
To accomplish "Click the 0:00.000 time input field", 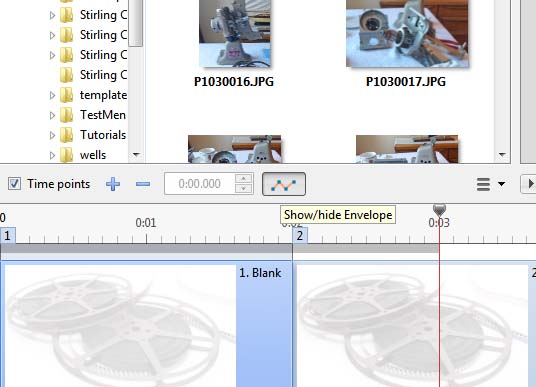I will tap(200, 184).
